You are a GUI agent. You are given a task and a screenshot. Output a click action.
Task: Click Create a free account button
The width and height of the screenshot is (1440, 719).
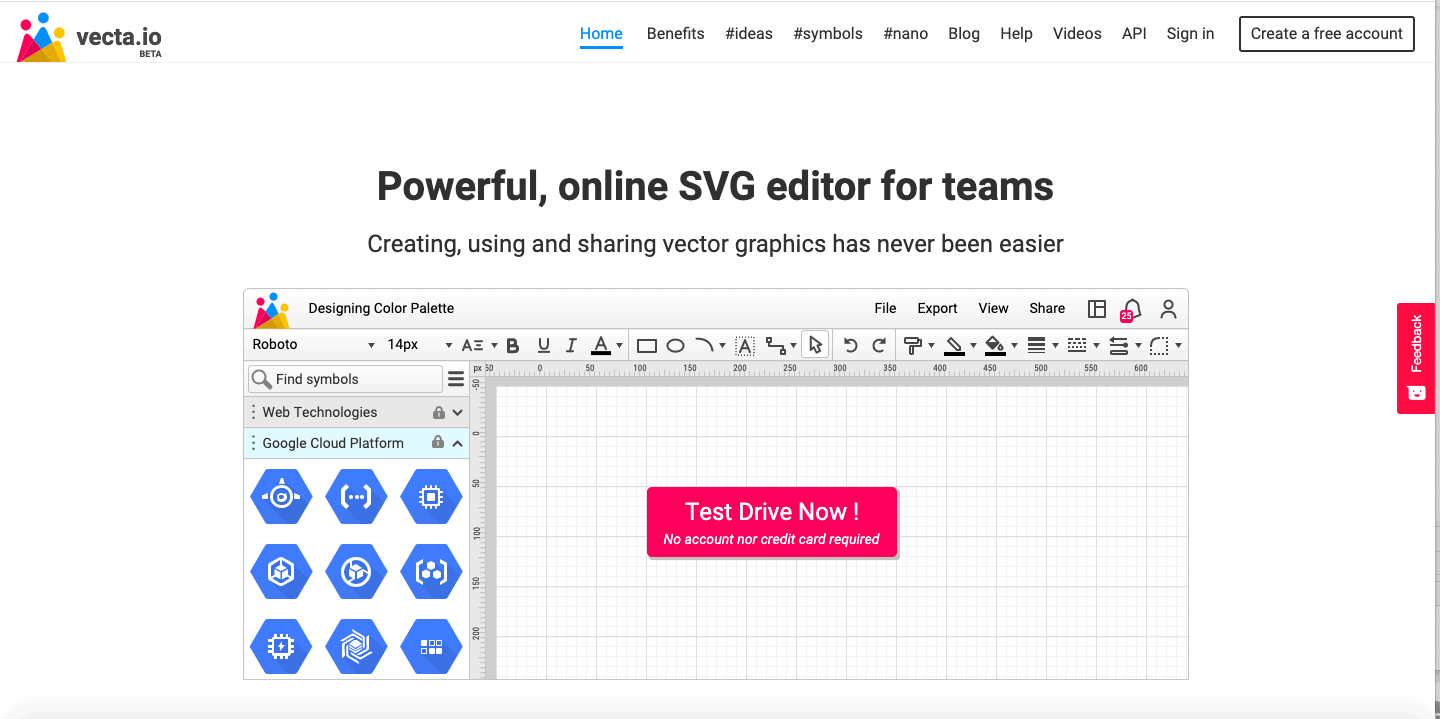1326,33
